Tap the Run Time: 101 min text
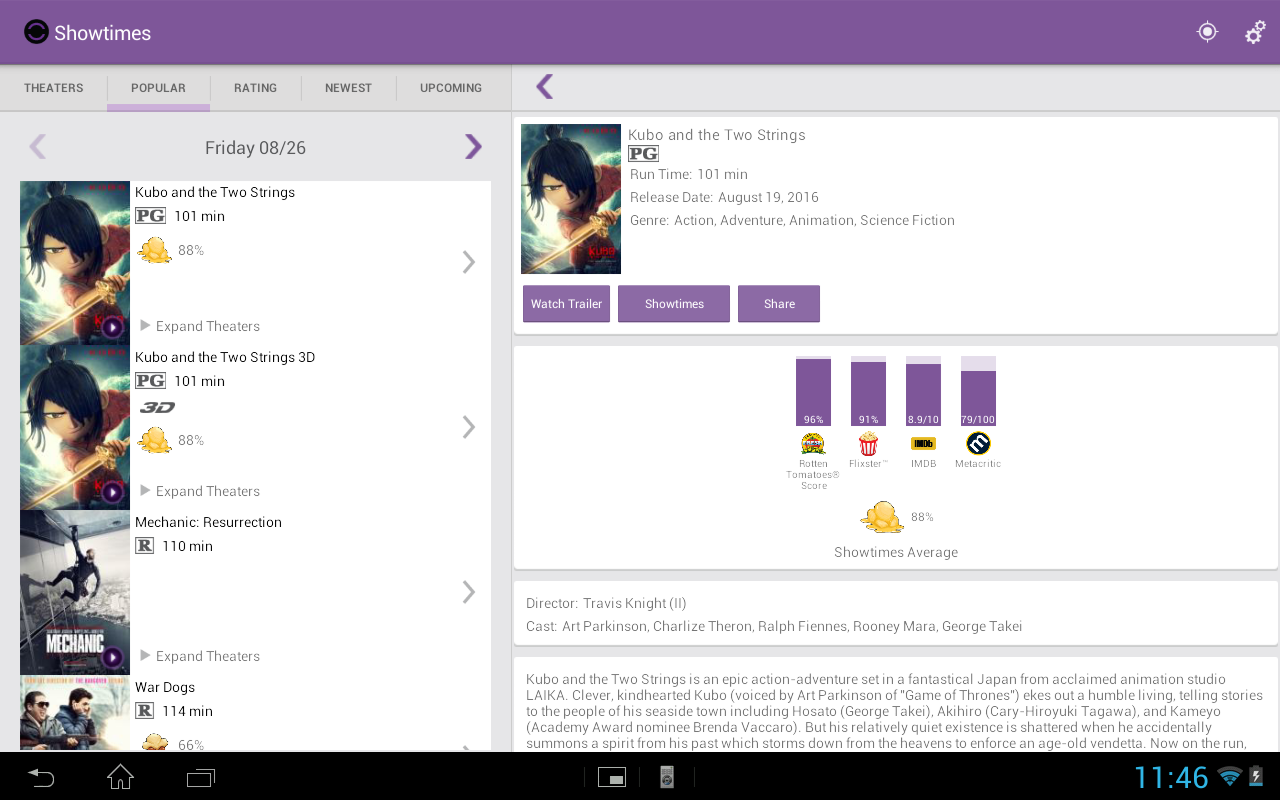The image size is (1280, 800). 689,174
